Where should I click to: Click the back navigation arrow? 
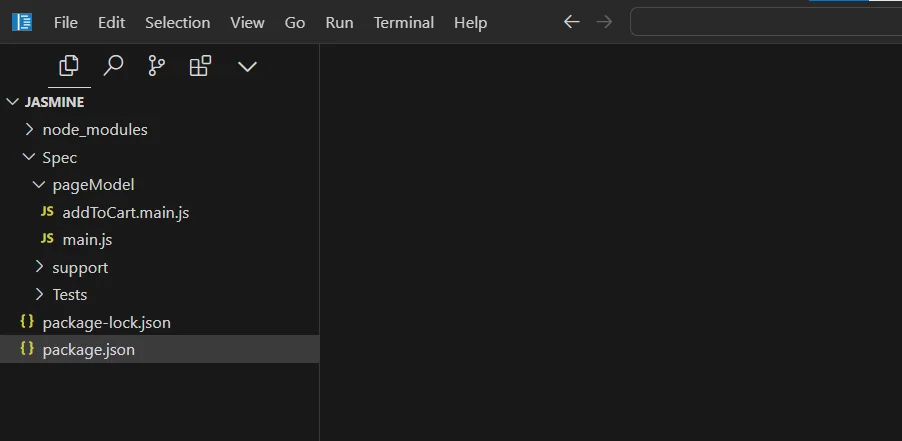[x=572, y=22]
